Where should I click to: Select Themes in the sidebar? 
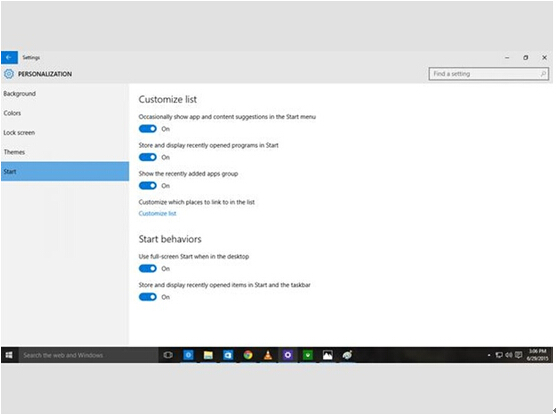pyautogui.click(x=65, y=152)
